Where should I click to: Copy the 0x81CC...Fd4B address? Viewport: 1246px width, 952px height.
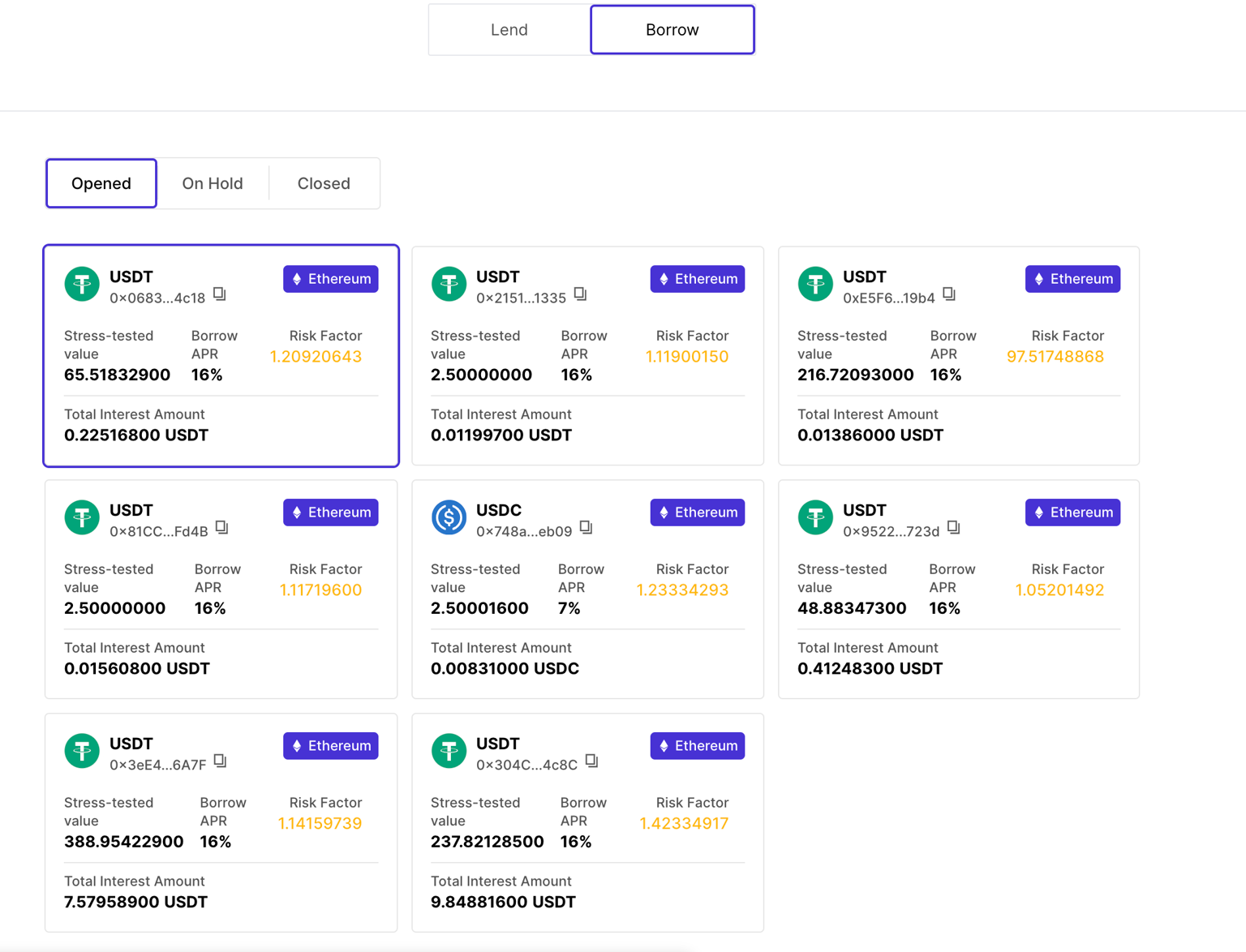221,528
